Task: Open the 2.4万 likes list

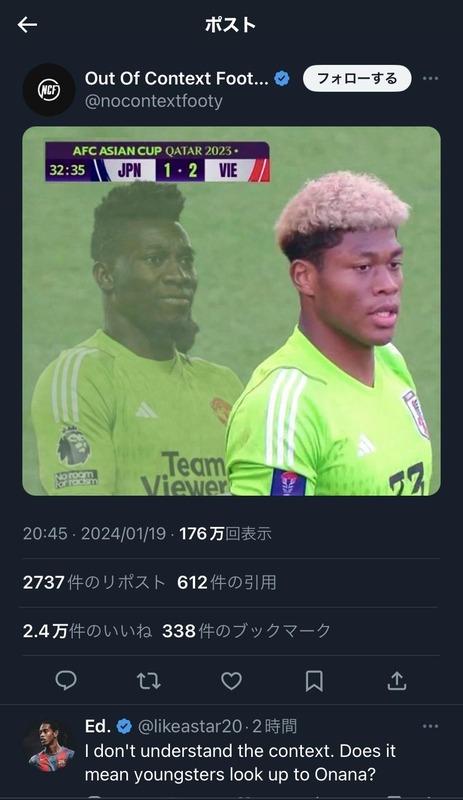Action: [x=87, y=631]
